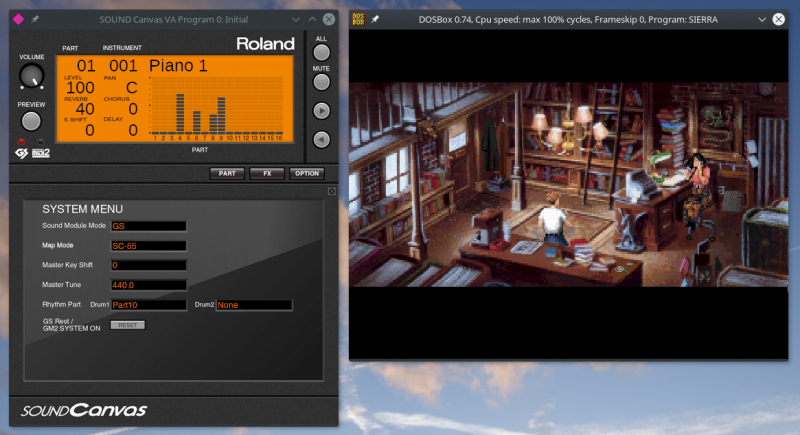This screenshot has width=800, height=435.
Task: Switch to the PART tab
Action: point(227,173)
